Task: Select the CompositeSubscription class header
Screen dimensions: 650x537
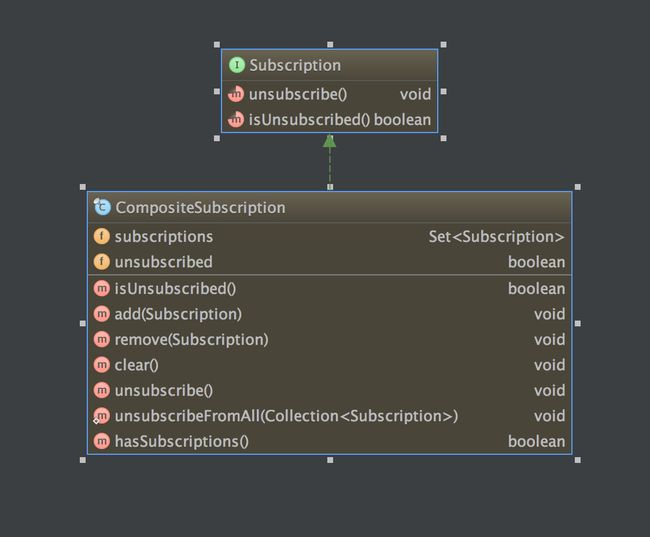Action: coord(330,207)
